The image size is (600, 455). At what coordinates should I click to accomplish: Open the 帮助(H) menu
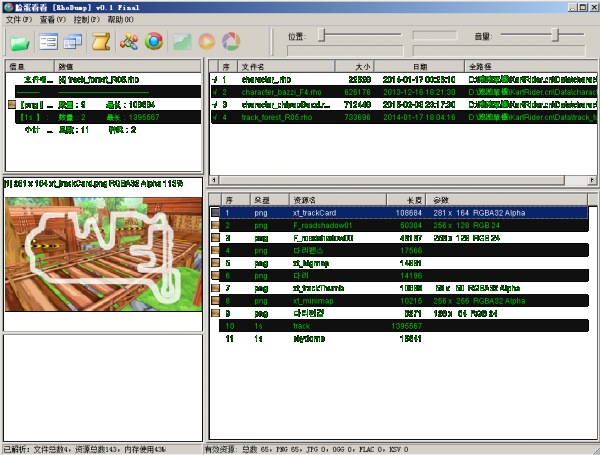120,19
